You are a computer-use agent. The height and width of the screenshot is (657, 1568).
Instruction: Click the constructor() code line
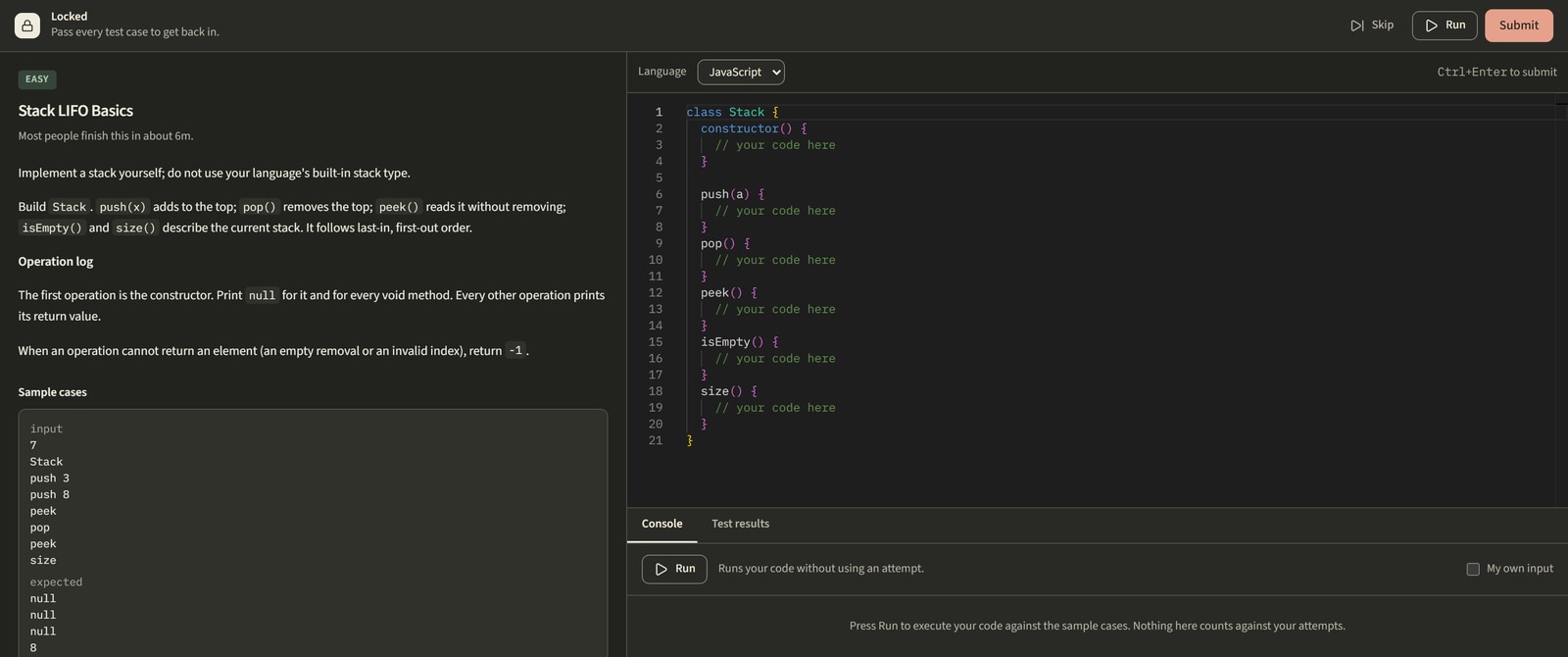click(x=754, y=128)
